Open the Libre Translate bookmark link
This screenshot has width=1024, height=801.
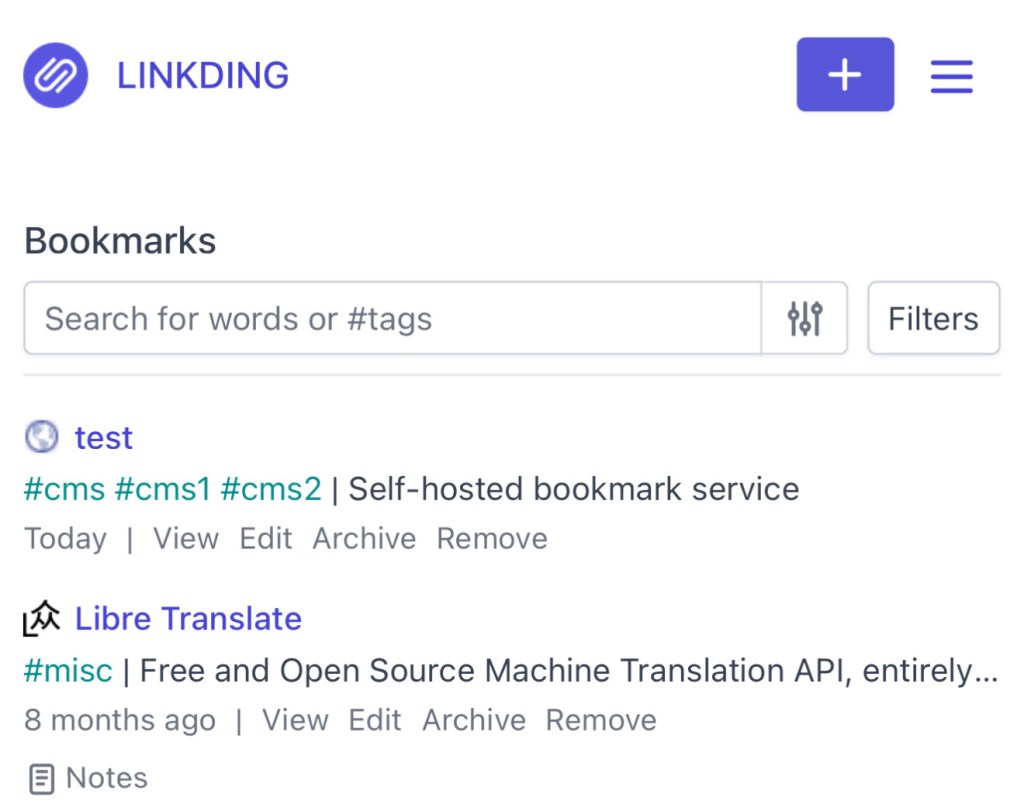pyautogui.click(x=188, y=619)
